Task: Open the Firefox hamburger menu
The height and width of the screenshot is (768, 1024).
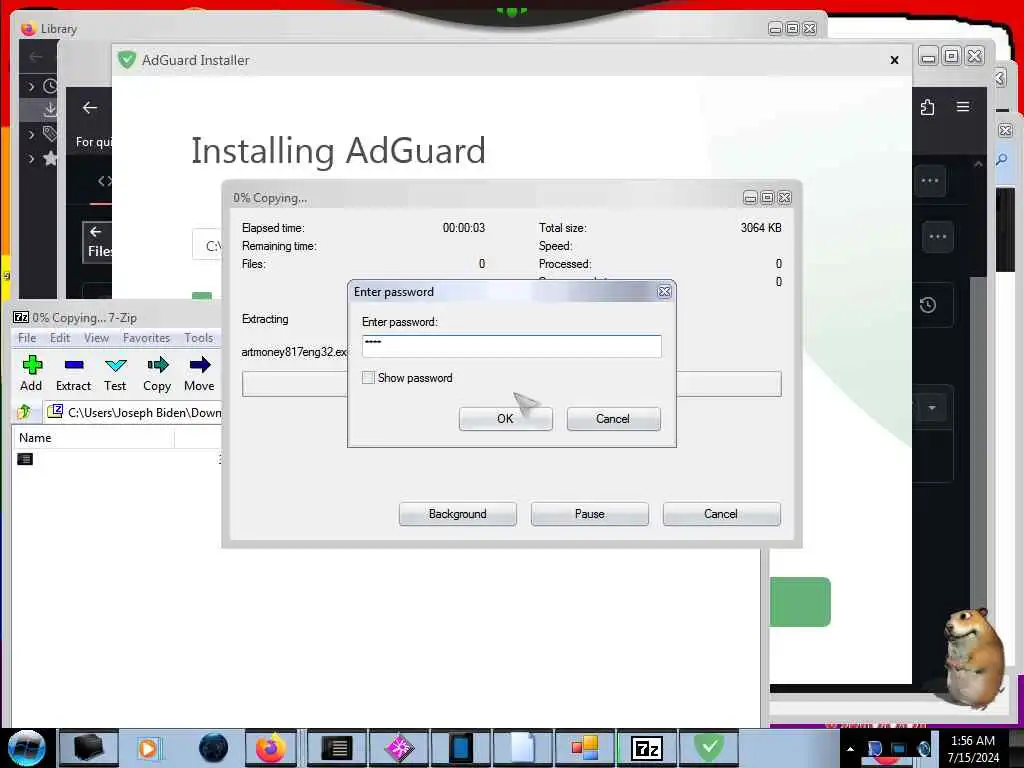Action: 963,106
